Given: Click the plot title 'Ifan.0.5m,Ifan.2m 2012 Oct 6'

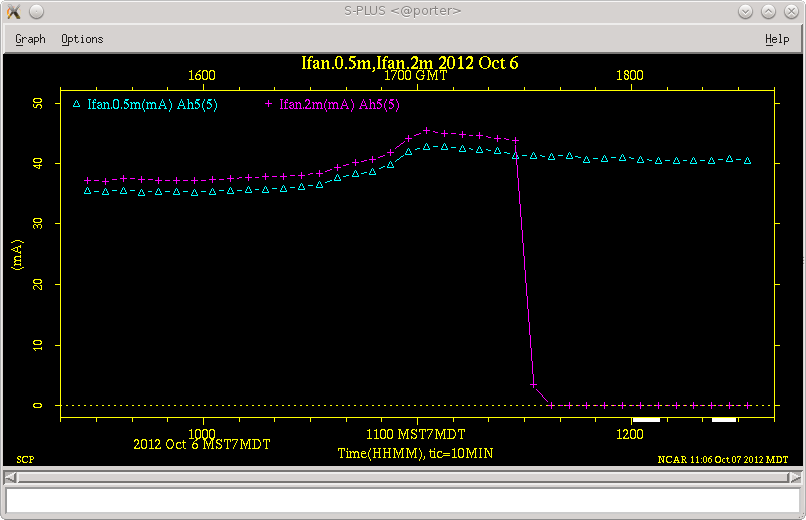Looking at the screenshot, I should 410,63.
